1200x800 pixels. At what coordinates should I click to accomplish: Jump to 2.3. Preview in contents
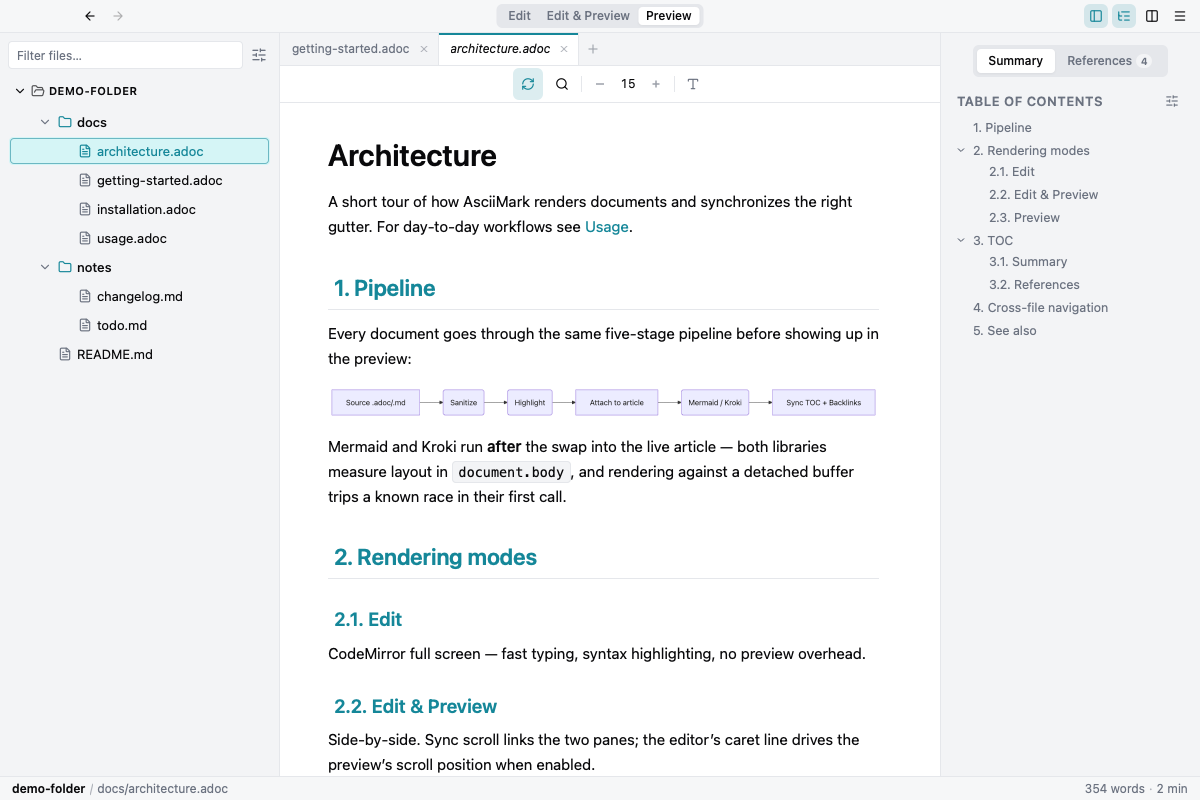[x=1024, y=218]
